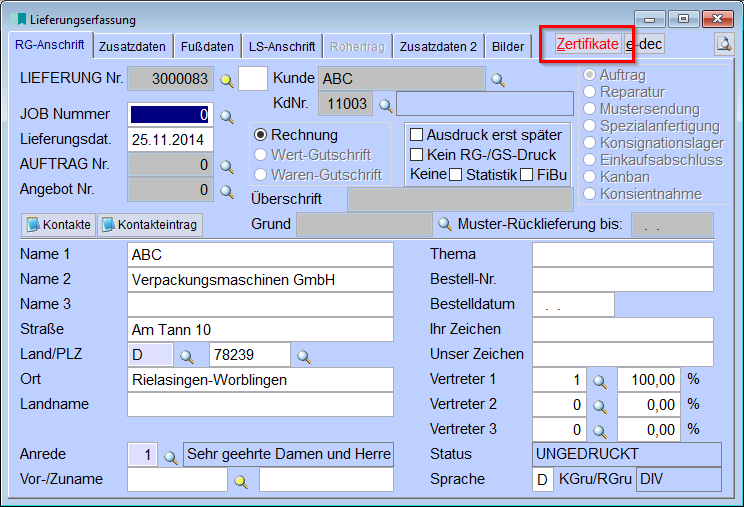This screenshot has height=507, width=744.
Task: Click magnifier beside Anrede field
Action: tap(171, 457)
